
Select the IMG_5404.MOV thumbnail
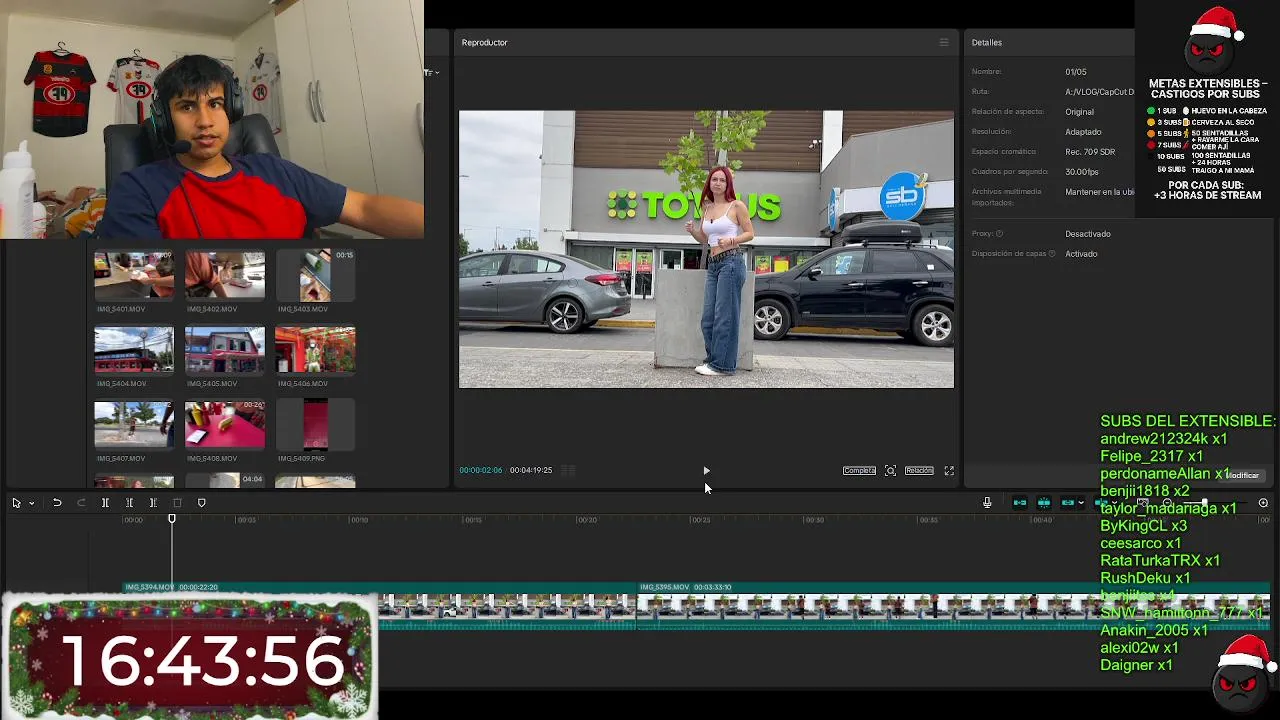pos(134,350)
